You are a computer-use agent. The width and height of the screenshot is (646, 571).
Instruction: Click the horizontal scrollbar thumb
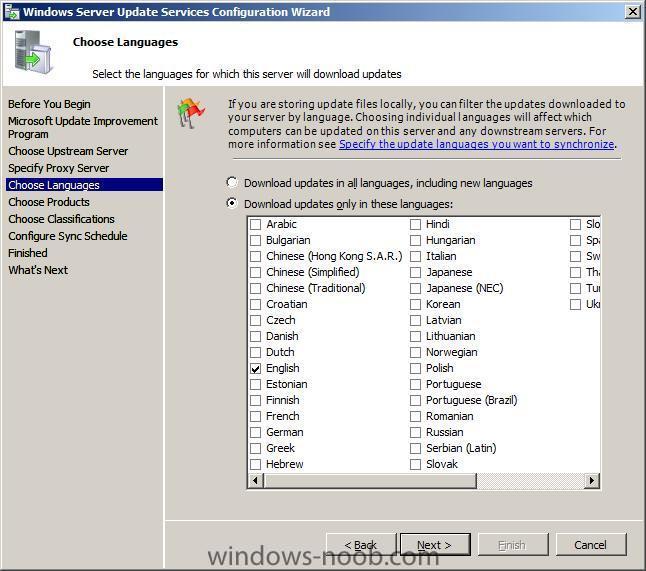370,480
